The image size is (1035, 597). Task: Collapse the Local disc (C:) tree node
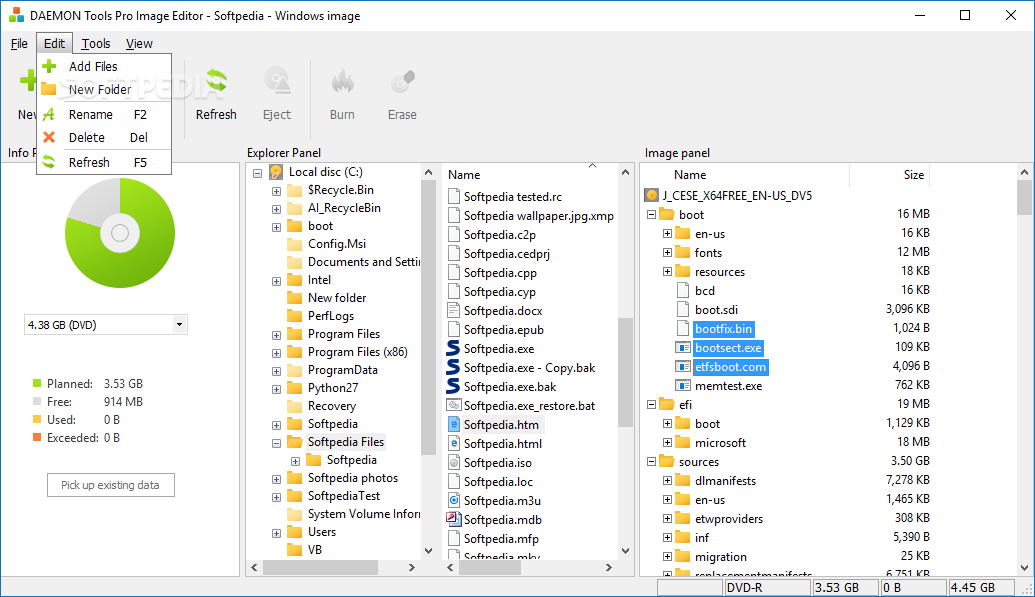[x=257, y=173]
